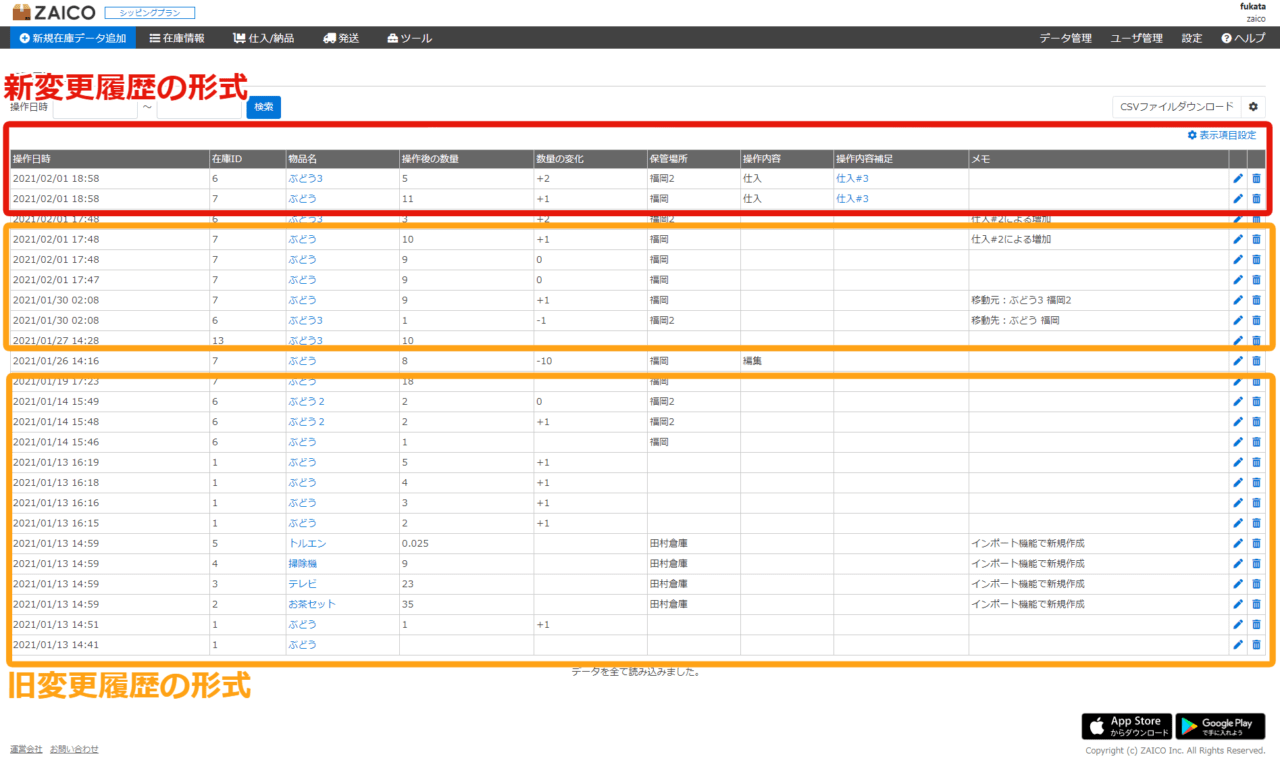Edit the トルエン history row
The image size is (1280, 767).
[x=1238, y=543]
